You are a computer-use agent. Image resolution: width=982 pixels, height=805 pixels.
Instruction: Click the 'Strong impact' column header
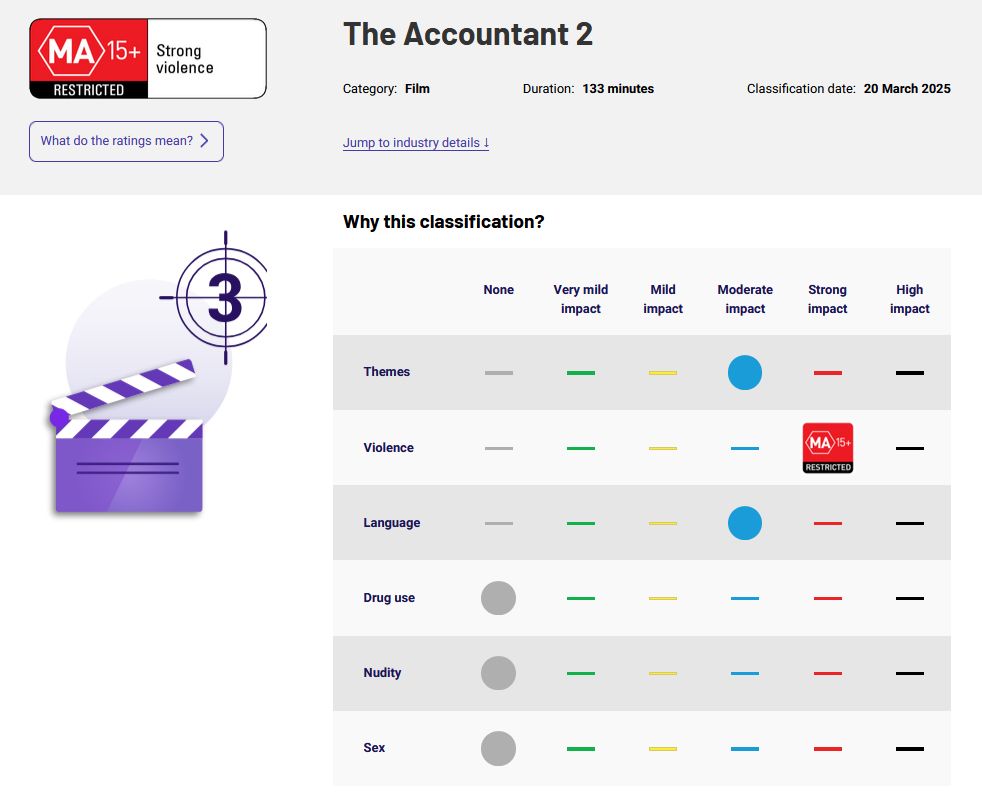coord(827,299)
